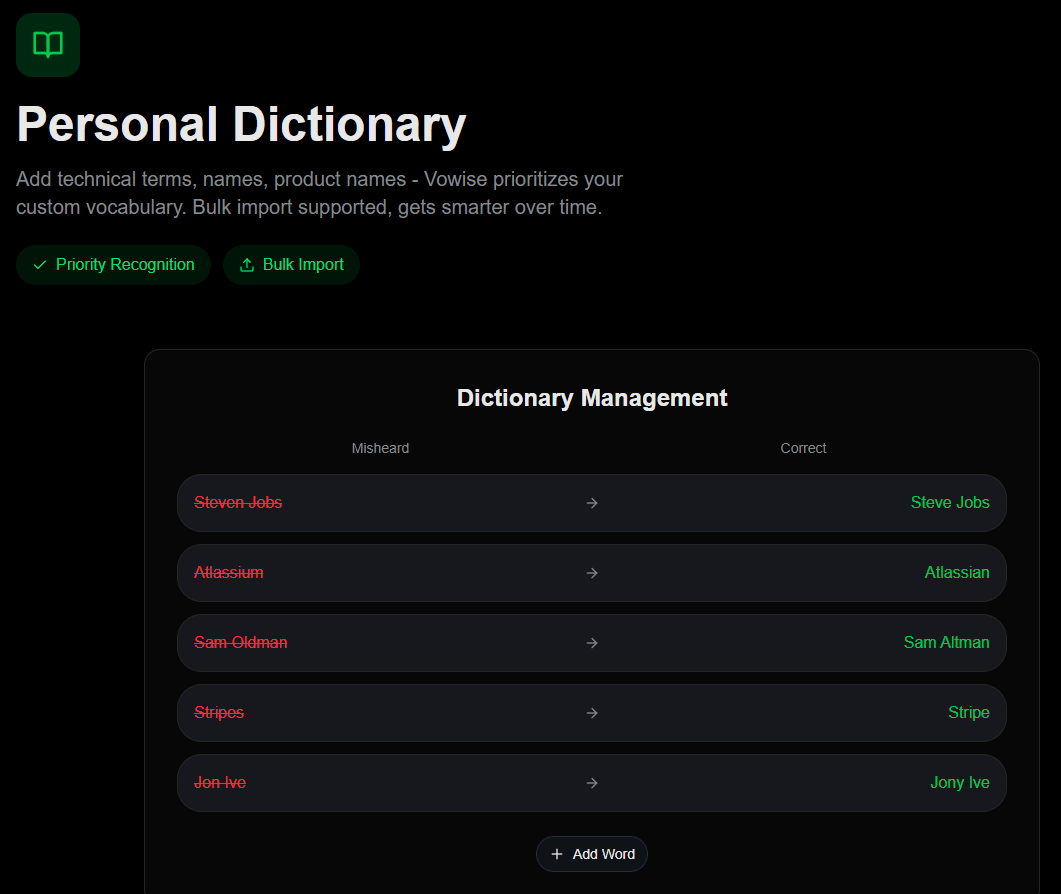The width and height of the screenshot is (1061, 894).
Task: Click the 'Dictionary Management' heading
Action: (592, 398)
